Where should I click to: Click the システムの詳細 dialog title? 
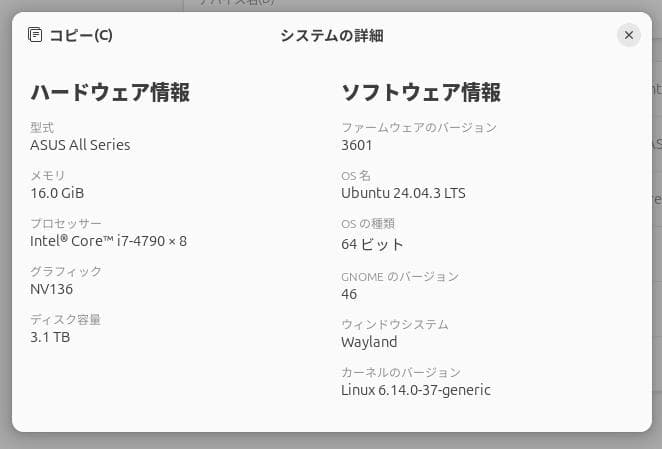[331, 36]
